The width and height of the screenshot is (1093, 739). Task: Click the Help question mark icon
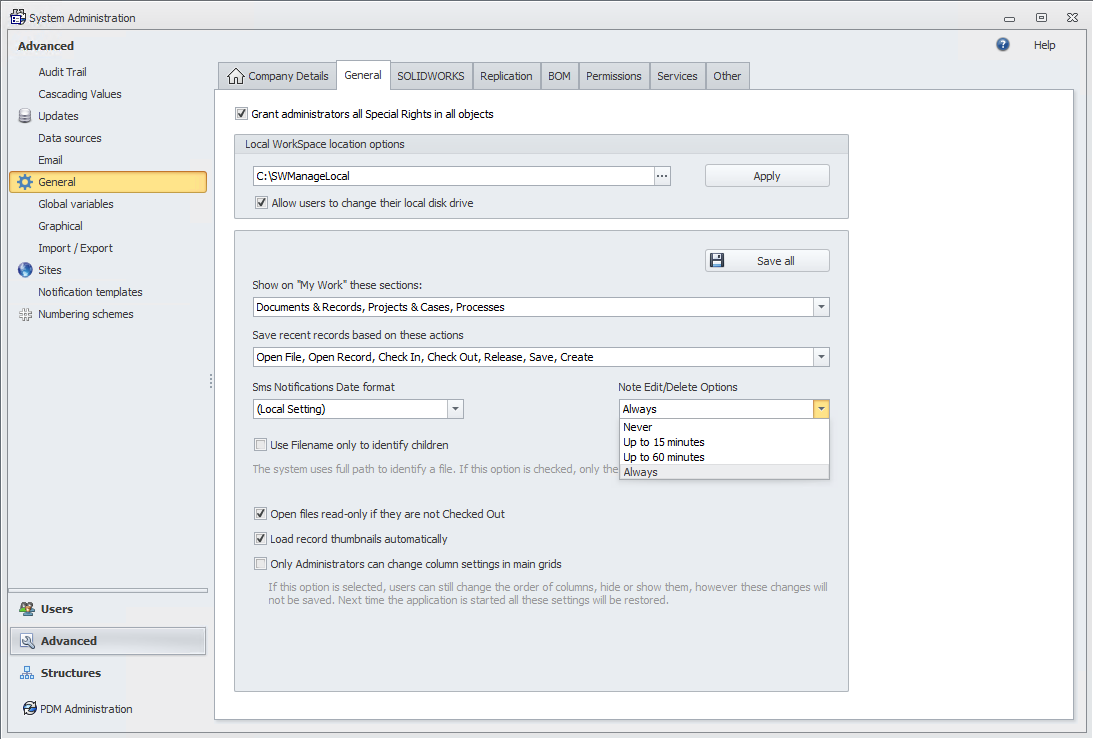(1003, 45)
